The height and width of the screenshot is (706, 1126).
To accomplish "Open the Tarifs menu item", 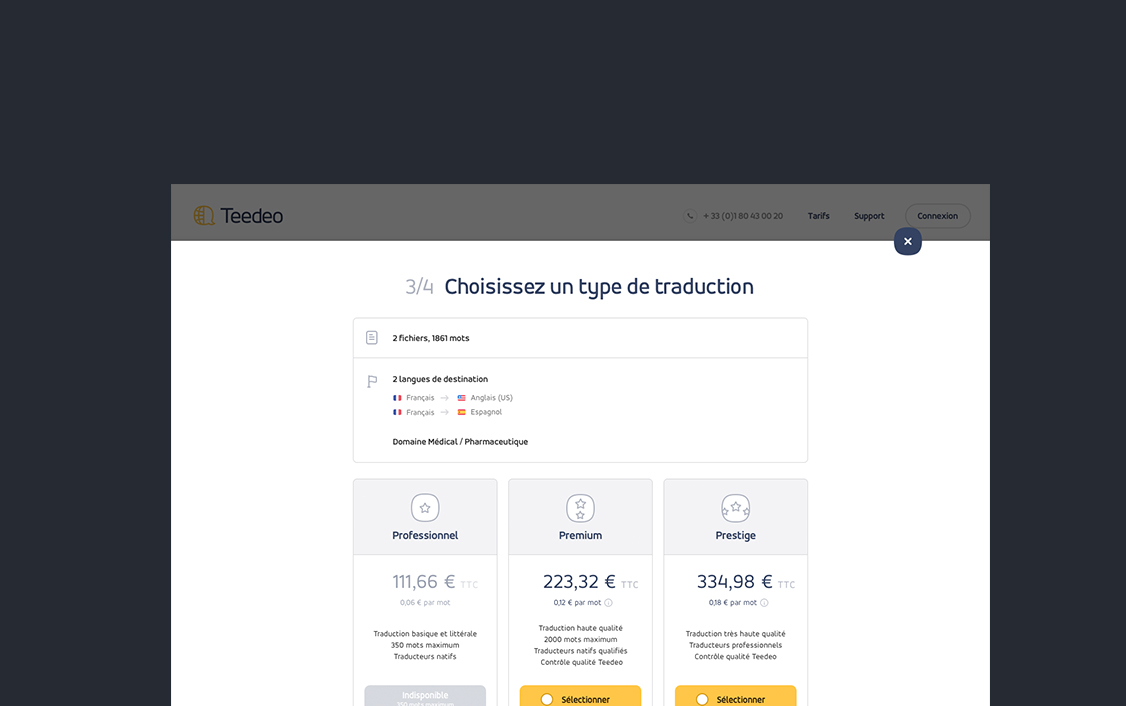I will 819,216.
